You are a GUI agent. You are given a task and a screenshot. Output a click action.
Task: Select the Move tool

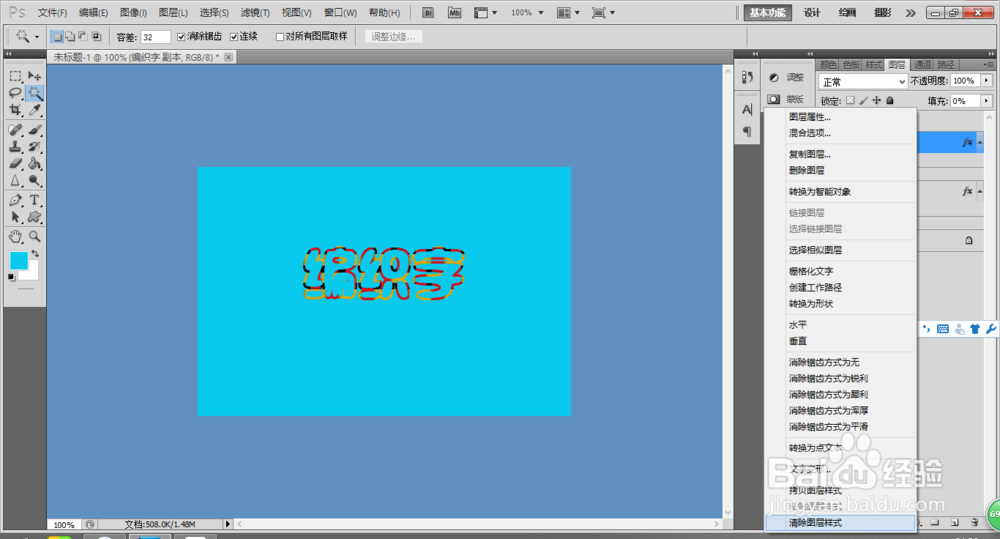(34, 76)
